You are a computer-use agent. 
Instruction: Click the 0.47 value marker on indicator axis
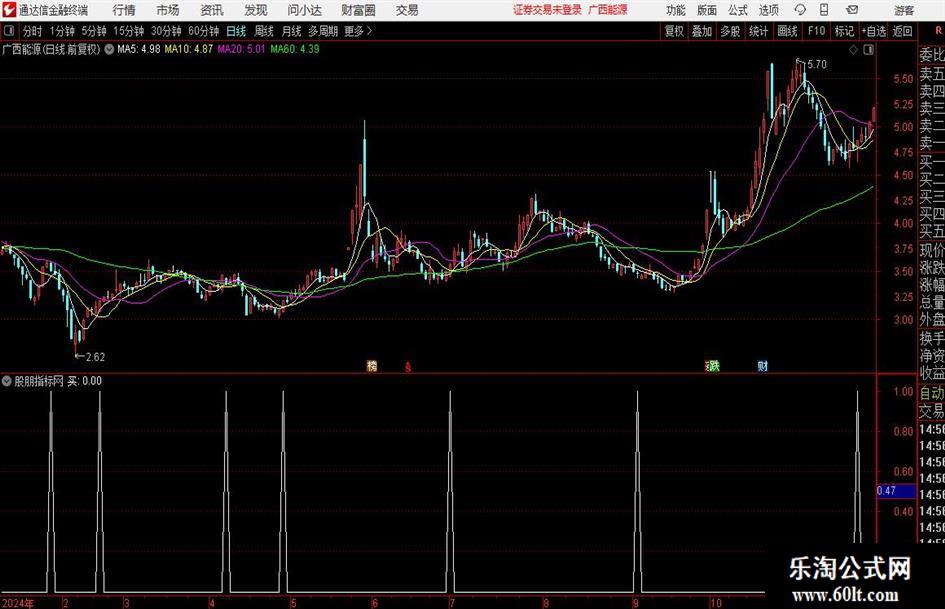click(x=895, y=491)
